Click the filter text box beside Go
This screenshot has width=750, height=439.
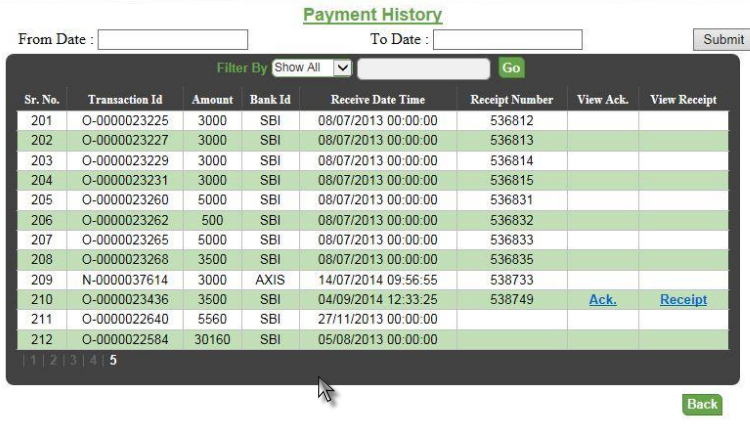(x=424, y=68)
